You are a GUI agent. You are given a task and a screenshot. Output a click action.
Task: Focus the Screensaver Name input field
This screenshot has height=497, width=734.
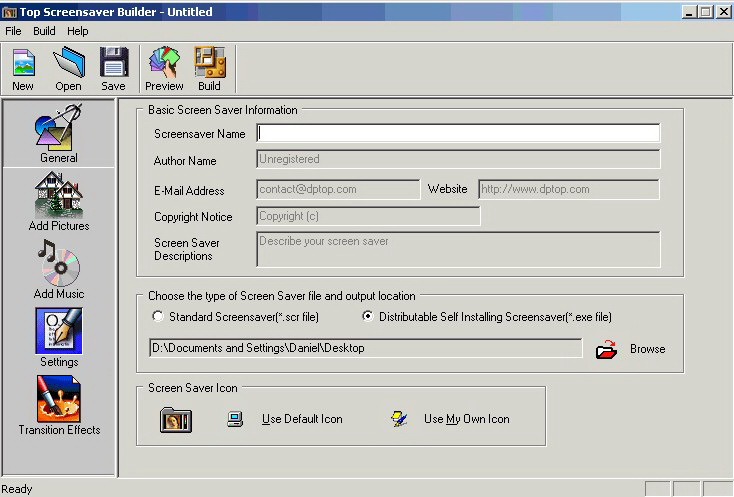coord(458,133)
